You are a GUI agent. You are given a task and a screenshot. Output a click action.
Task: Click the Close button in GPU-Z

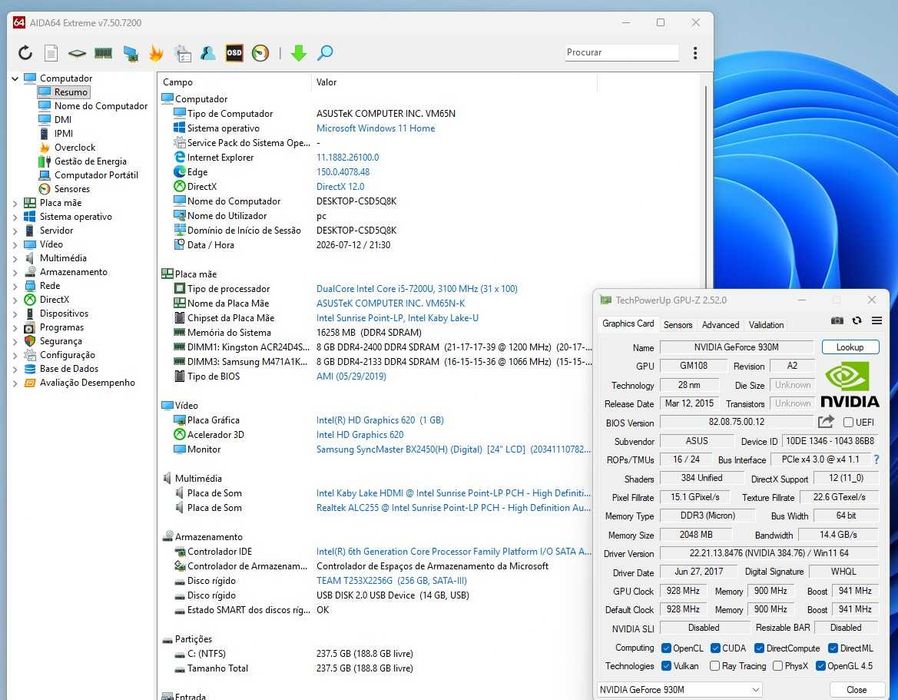point(856,690)
